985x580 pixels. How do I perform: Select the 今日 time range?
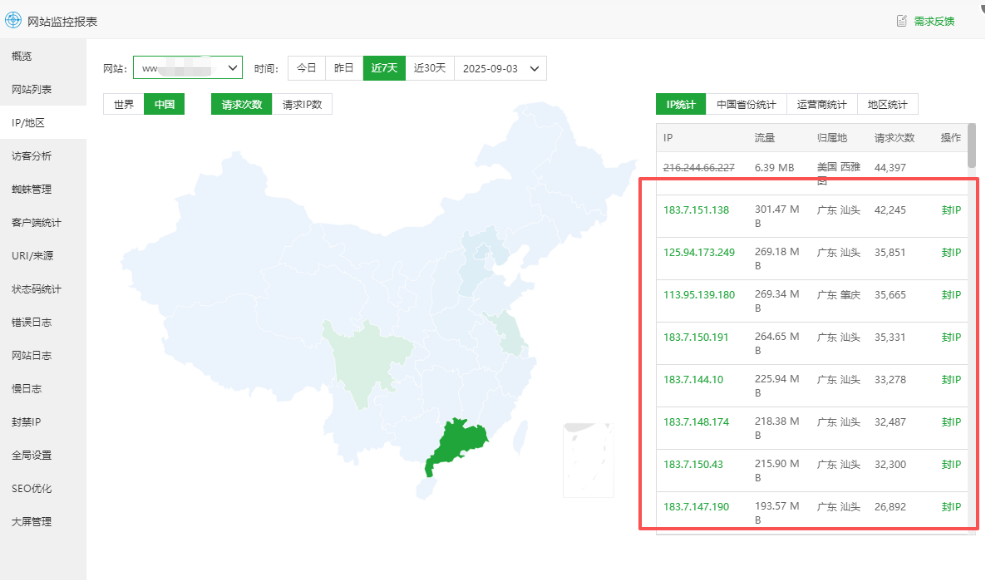(306, 68)
